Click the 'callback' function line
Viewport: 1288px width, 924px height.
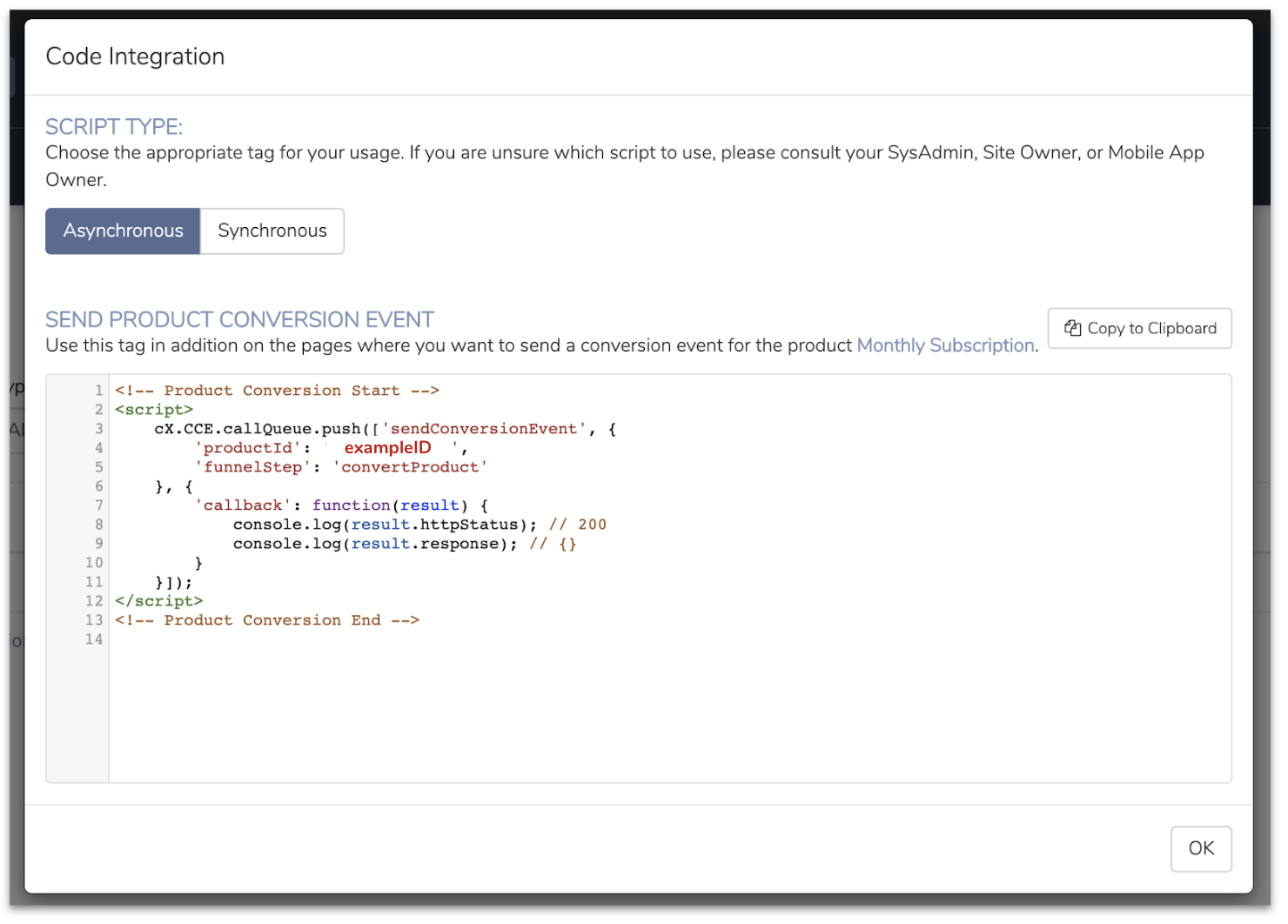(342, 506)
